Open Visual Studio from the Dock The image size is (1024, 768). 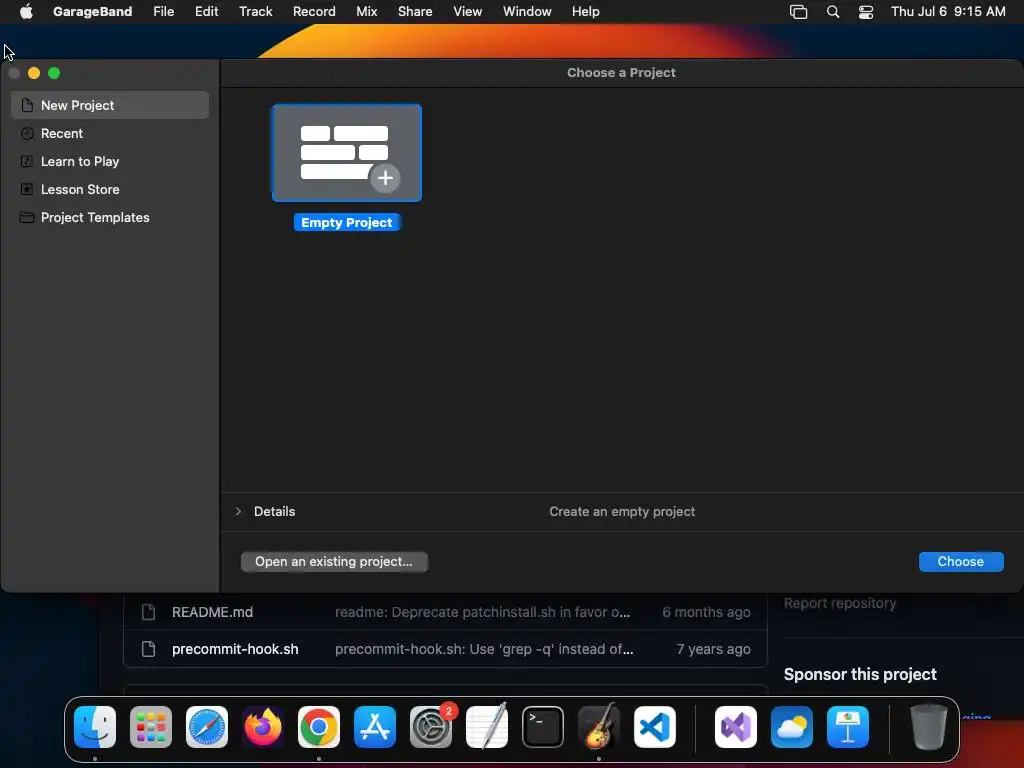coord(736,727)
